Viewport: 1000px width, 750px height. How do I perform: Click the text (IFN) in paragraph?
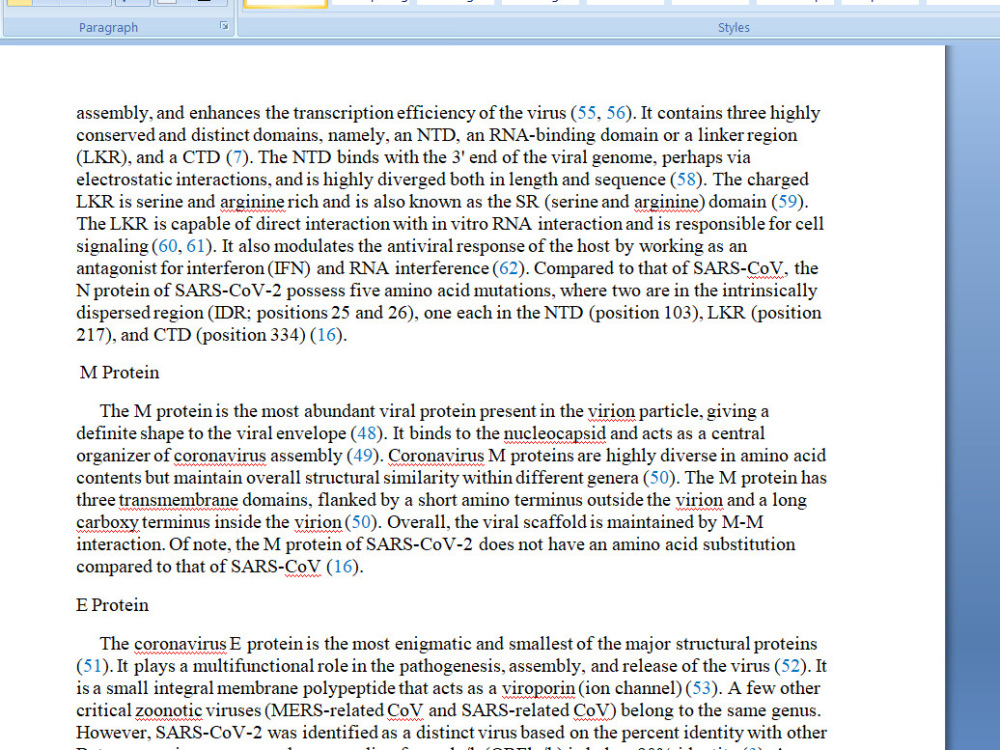[x=289, y=268]
